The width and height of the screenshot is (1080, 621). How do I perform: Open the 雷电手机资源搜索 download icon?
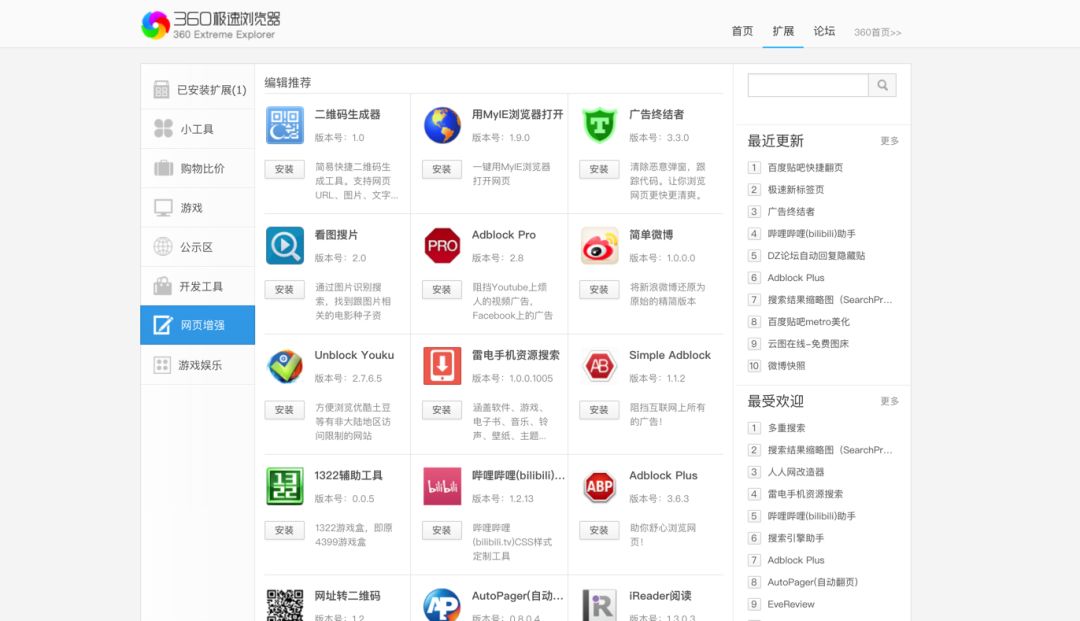pos(442,366)
